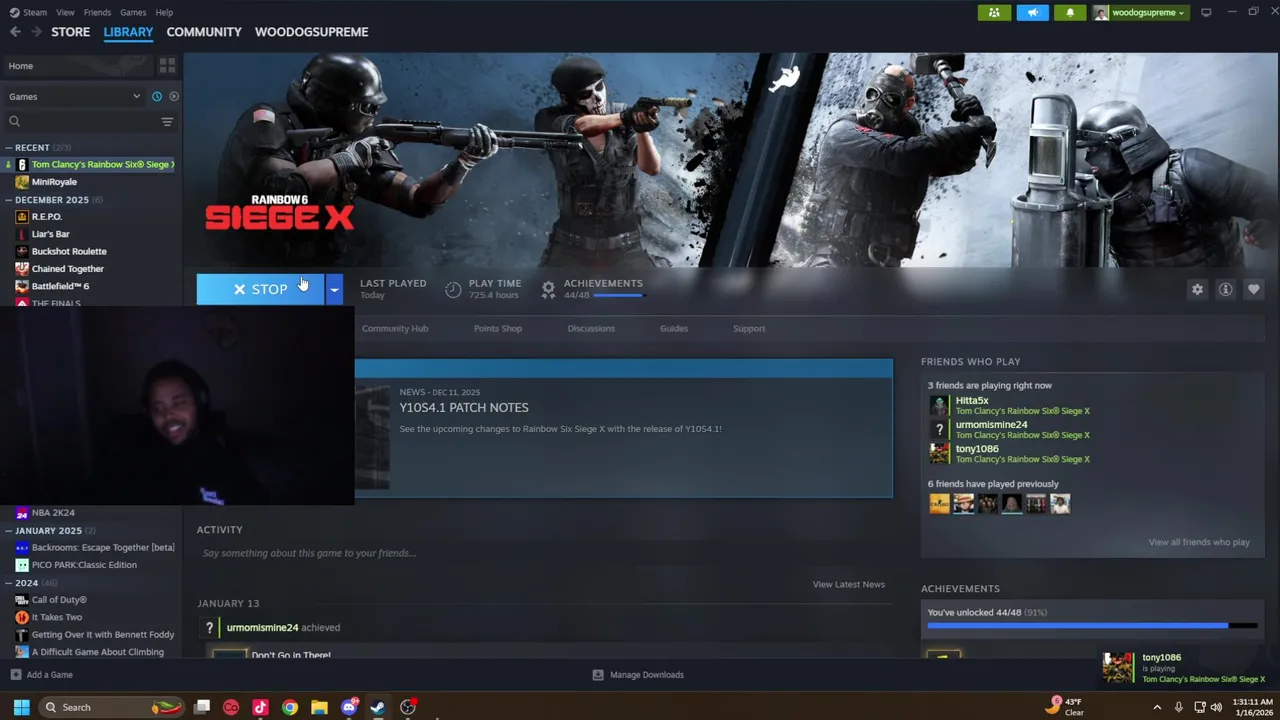The height and width of the screenshot is (720, 1280).
Task: Go forward with the navigation arrow
Action: point(37,32)
